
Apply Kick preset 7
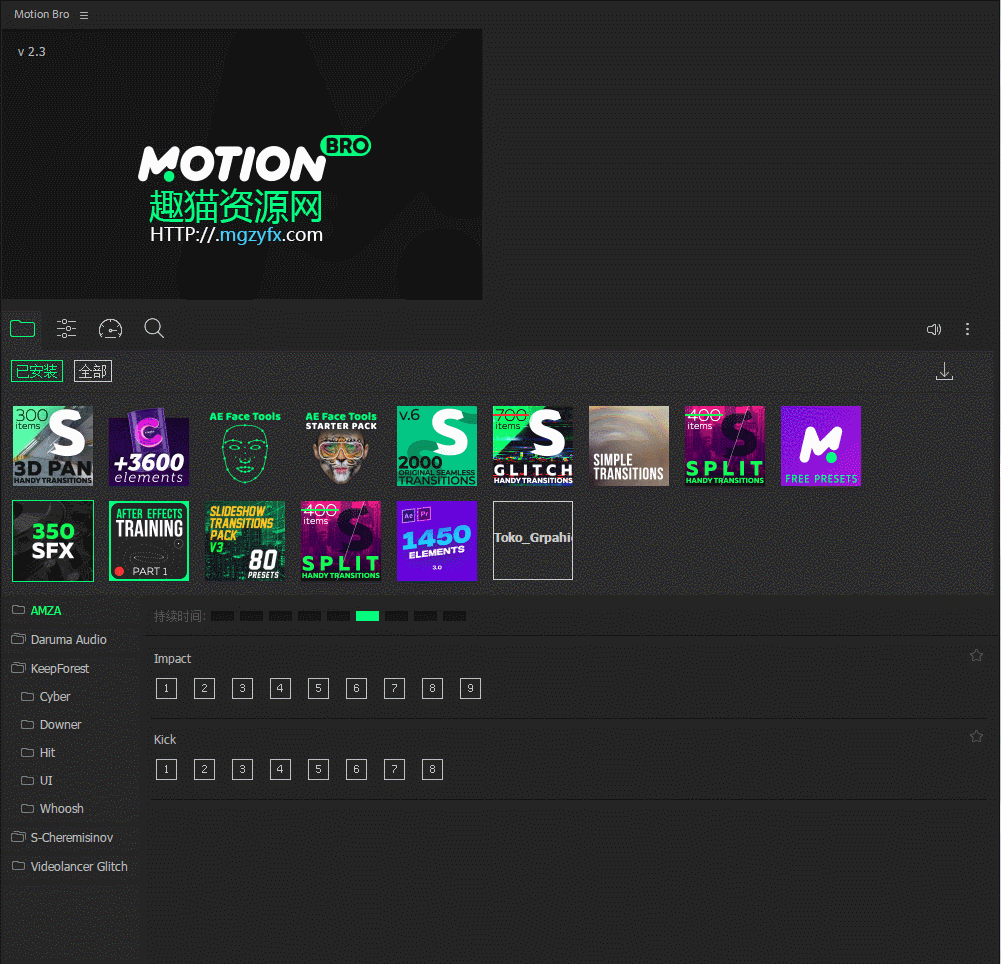[395, 769]
